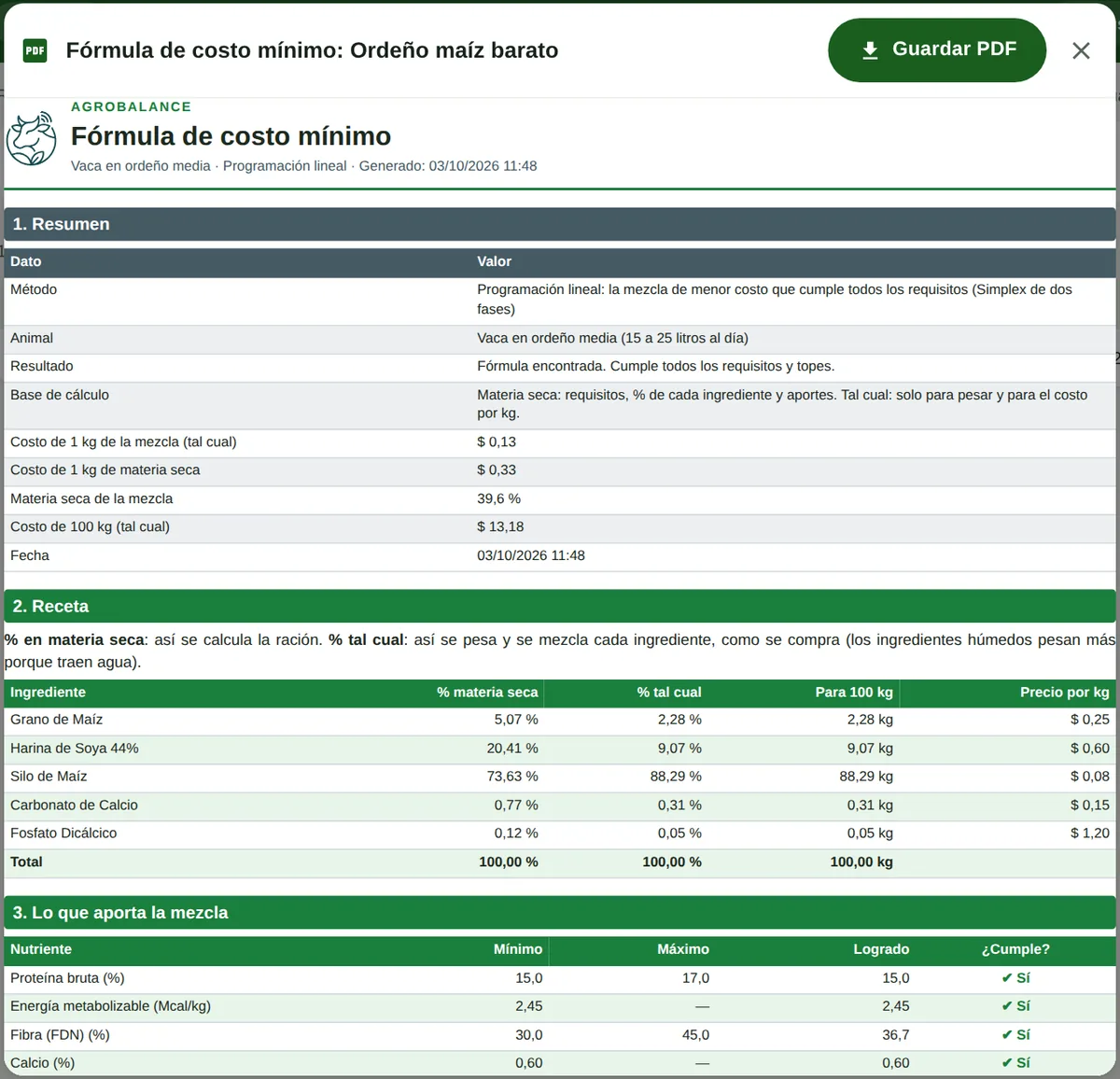
Task: Click the '$ 0,60' price of Harina de Soya
Action: (1090, 748)
